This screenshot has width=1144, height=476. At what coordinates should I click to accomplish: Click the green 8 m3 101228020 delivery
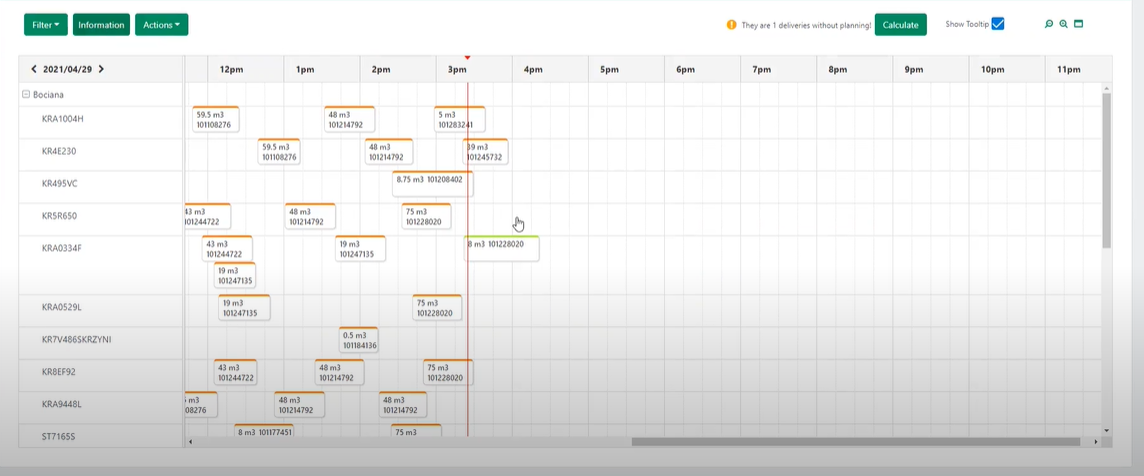[502, 249]
